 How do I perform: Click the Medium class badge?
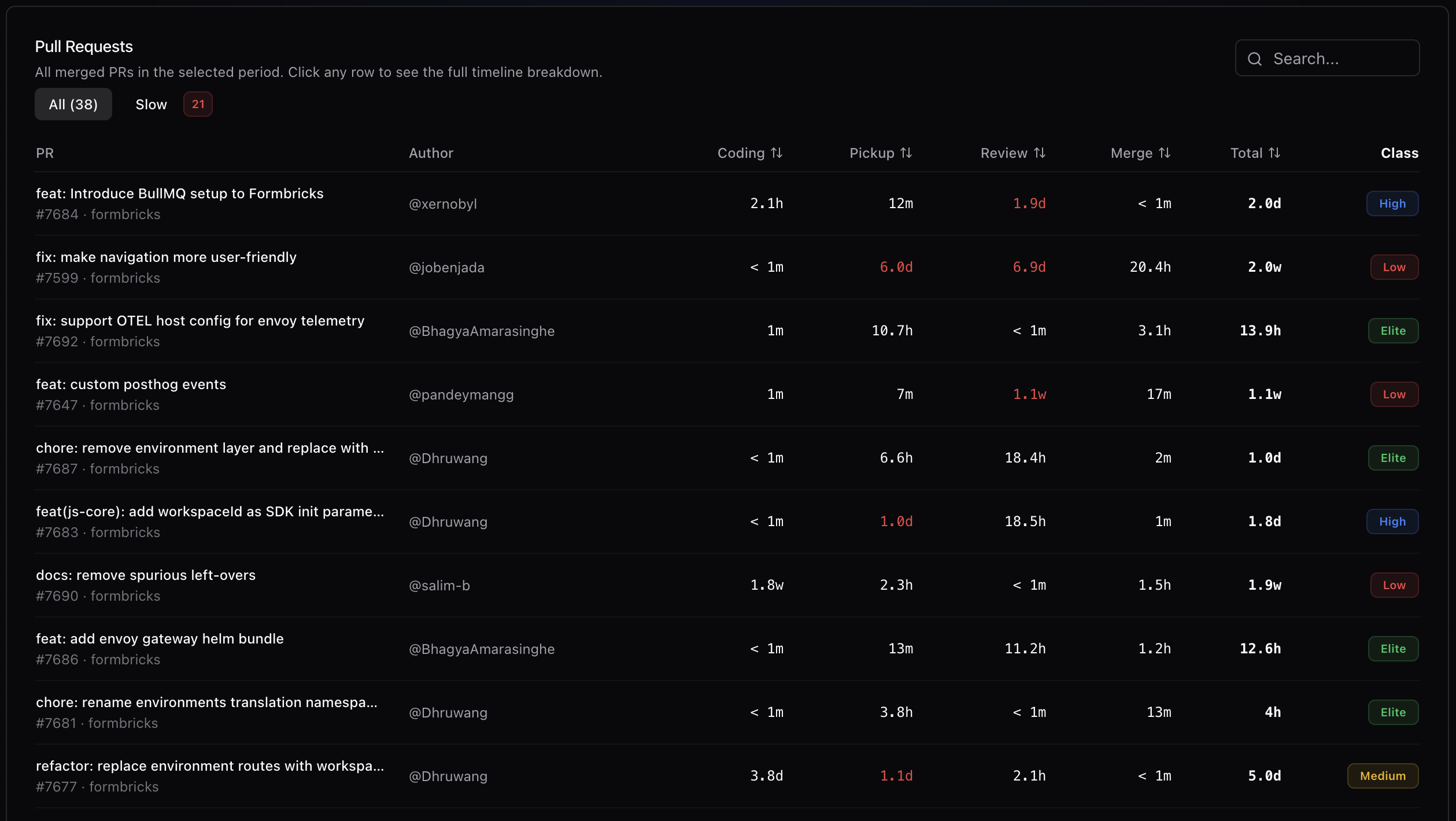point(1382,776)
